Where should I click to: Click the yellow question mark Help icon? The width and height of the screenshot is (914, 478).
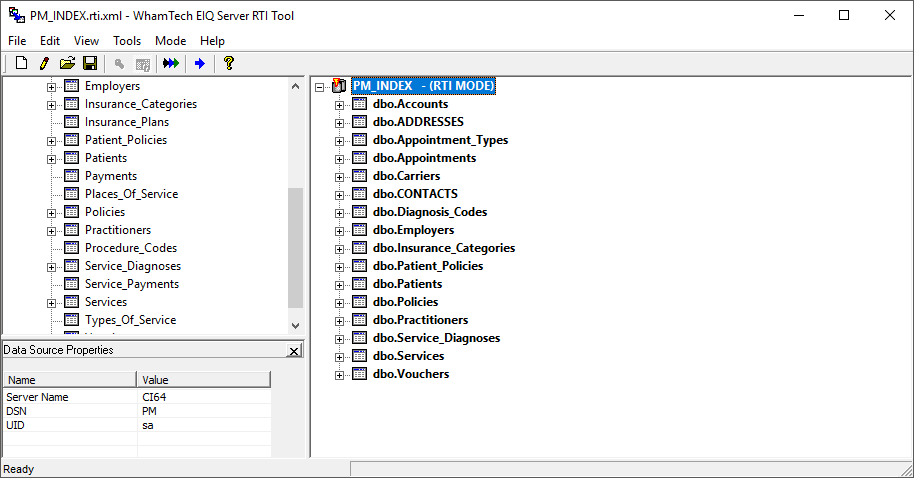[228, 63]
